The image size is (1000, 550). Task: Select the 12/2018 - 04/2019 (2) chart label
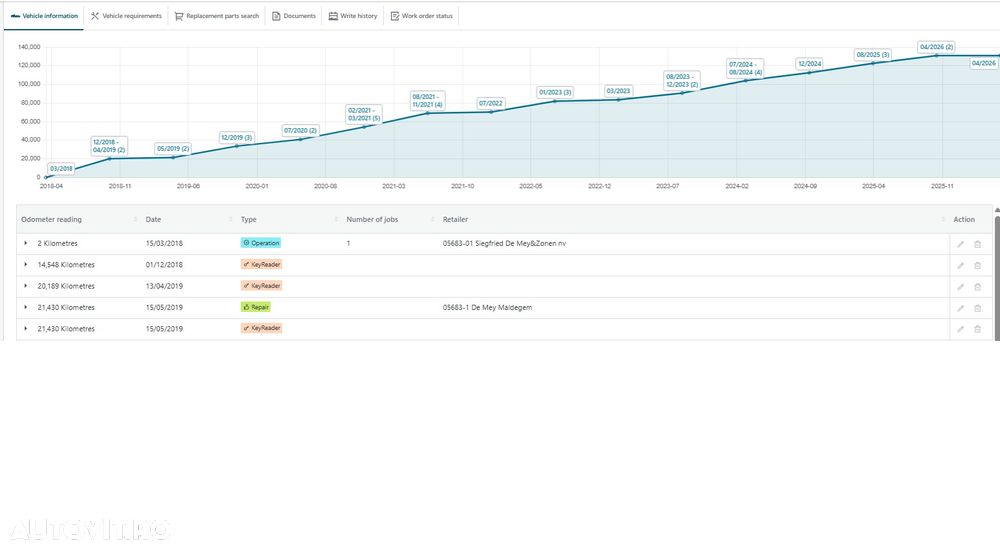click(x=109, y=146)
